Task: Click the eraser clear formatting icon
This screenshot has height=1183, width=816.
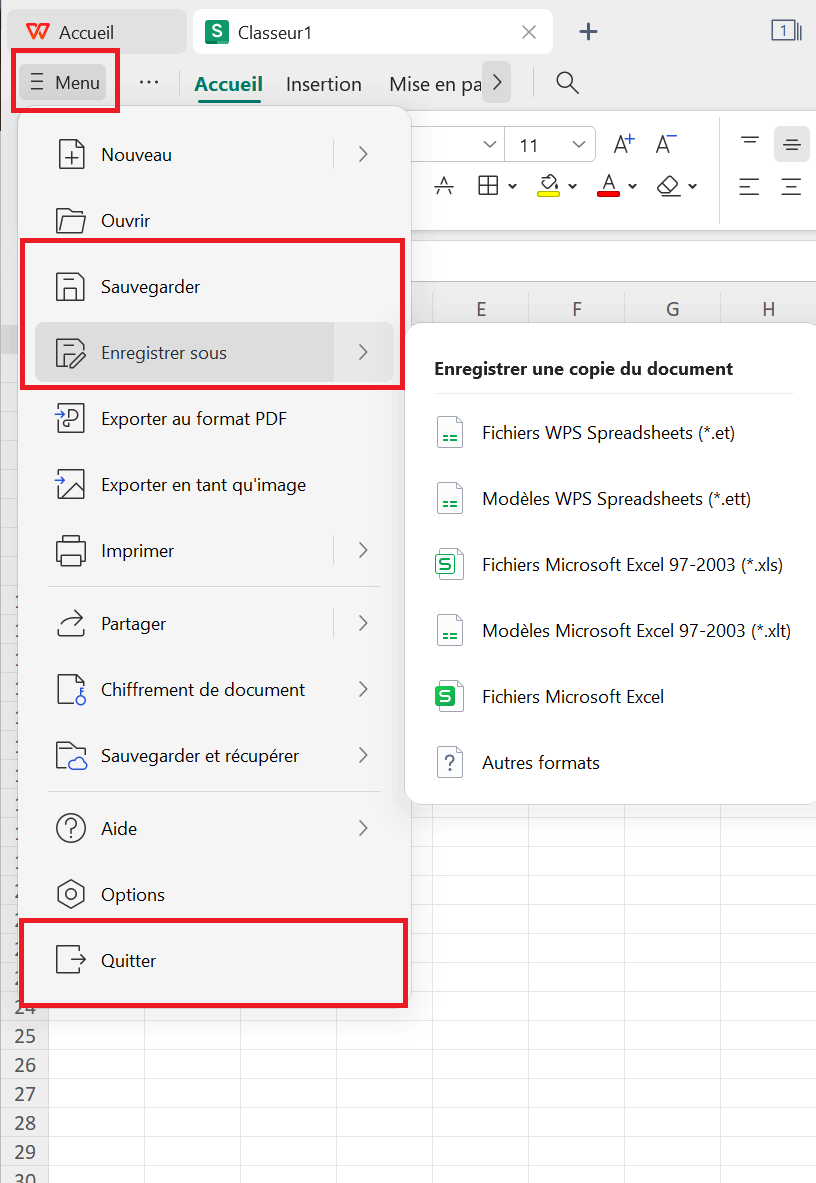Action: (x=669, y=185)
